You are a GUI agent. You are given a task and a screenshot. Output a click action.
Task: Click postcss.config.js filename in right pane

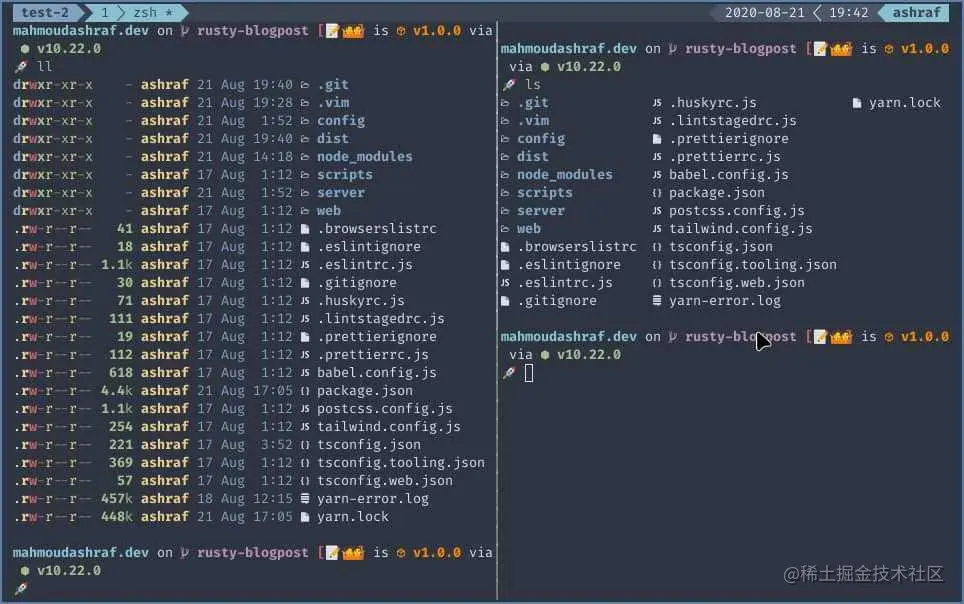pos(737,211)
